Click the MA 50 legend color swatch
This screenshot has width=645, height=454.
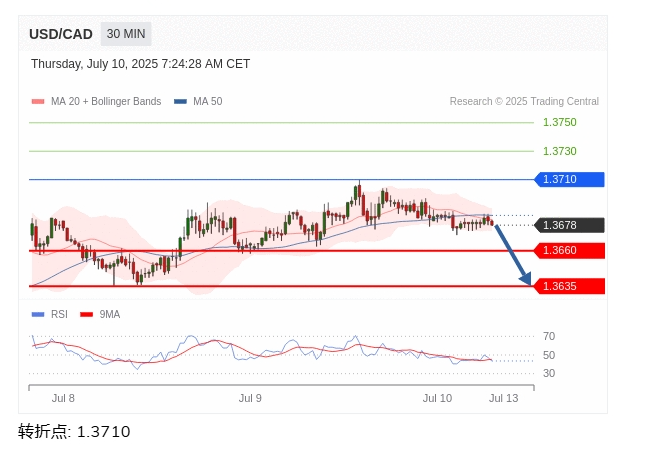pos(180,102)
